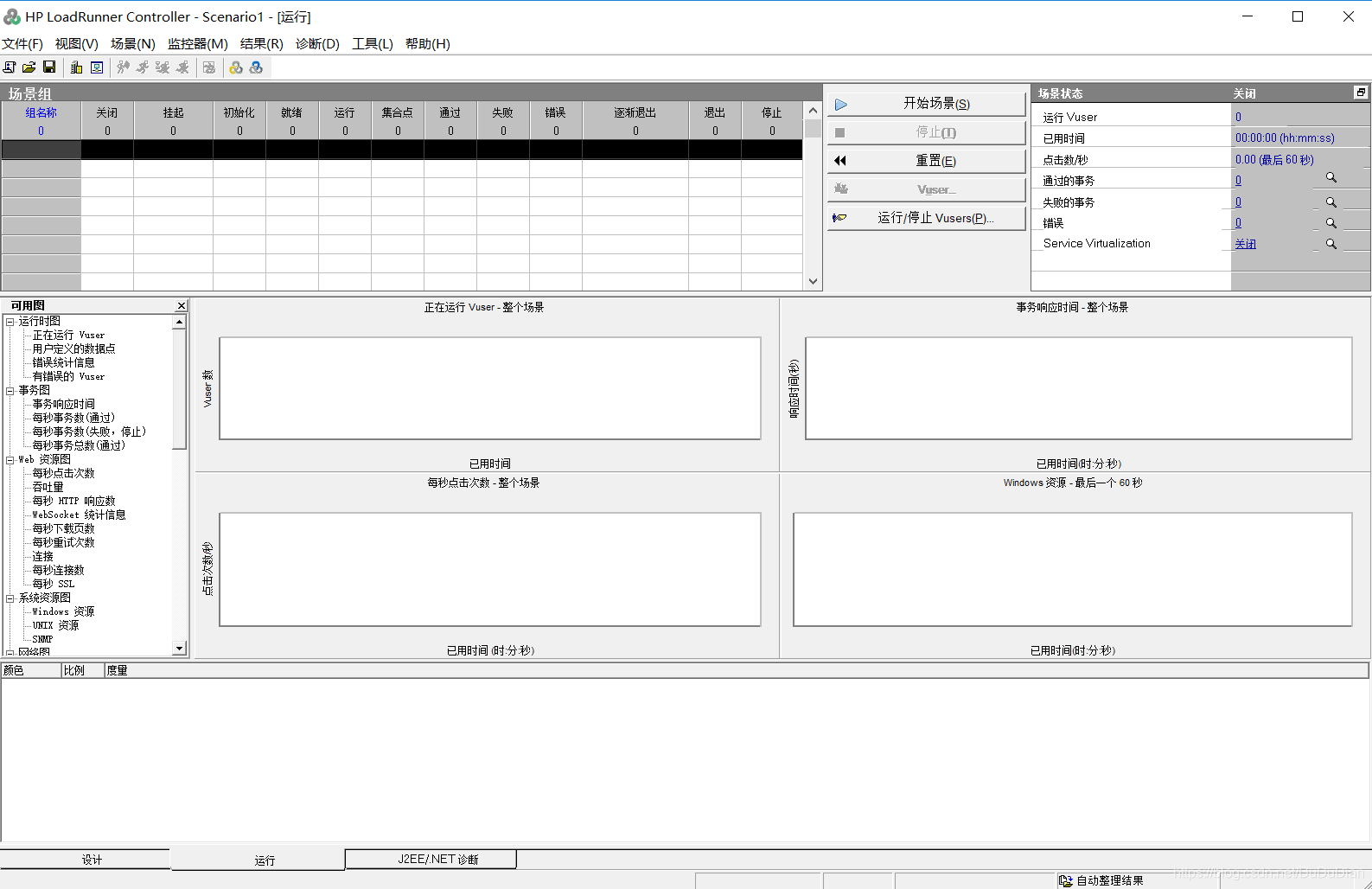Screen dimensions: 1372x889
Task: Switch to the J2EE/.NET 诊断 tab
Action: (x=431, y=859)
